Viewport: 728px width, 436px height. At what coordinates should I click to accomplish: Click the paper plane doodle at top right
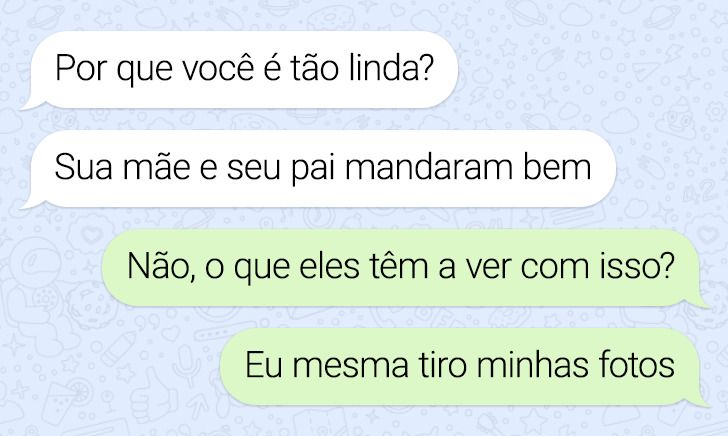tap(646, 72)
